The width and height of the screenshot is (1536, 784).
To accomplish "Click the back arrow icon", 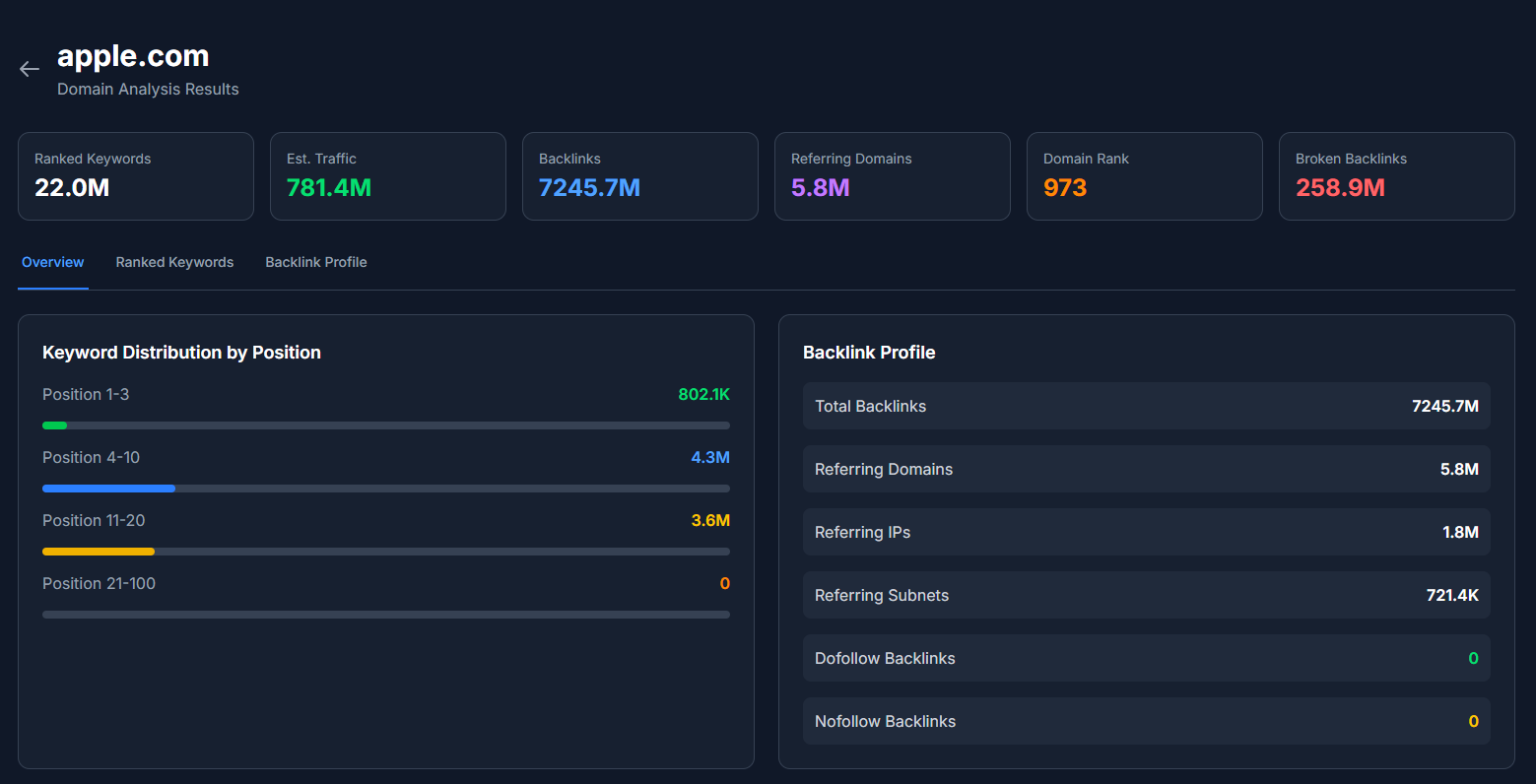I will pyautogui.click(x=30, y=69).
